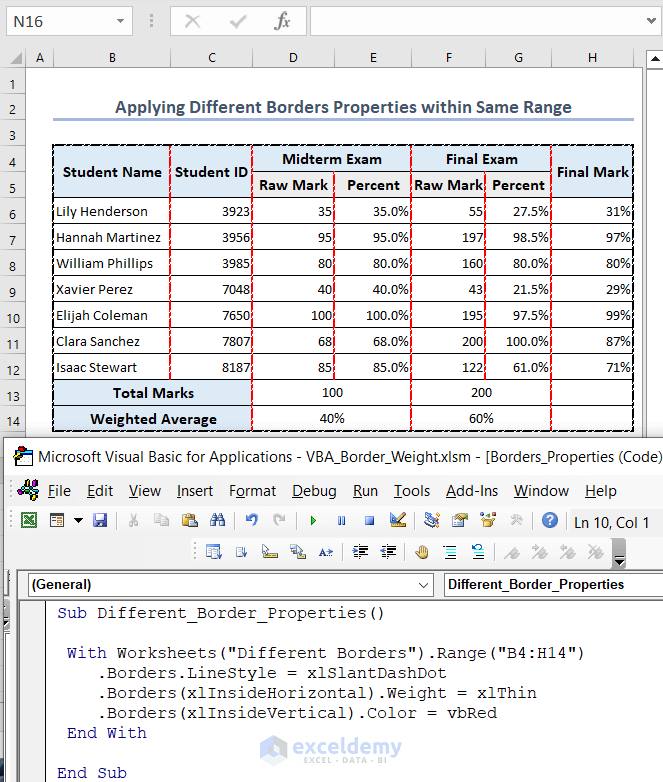Undo the last action in VBA editor

click(x=251, y=521)
